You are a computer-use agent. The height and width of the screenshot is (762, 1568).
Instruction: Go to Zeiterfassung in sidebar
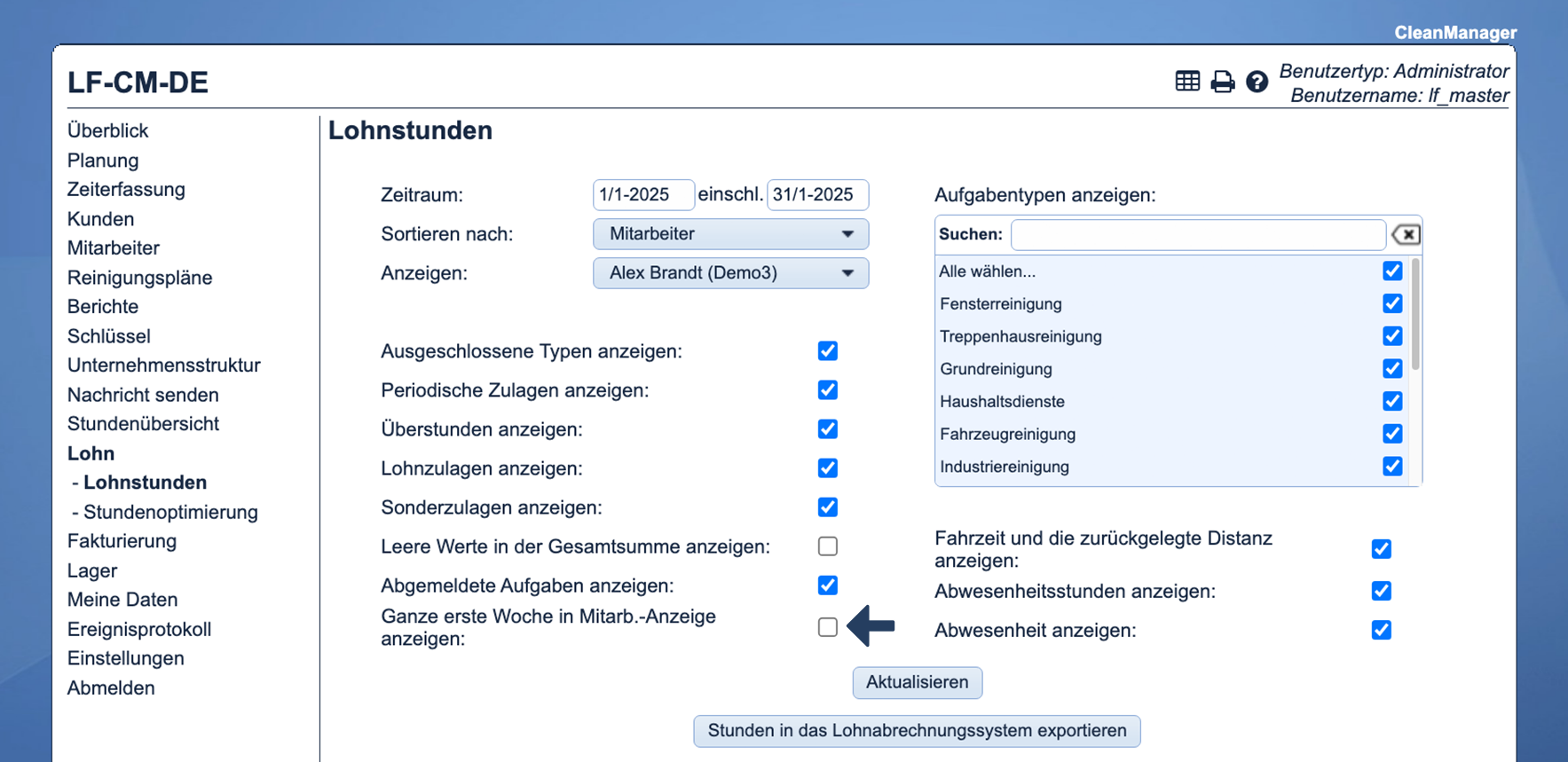[126, 189]
